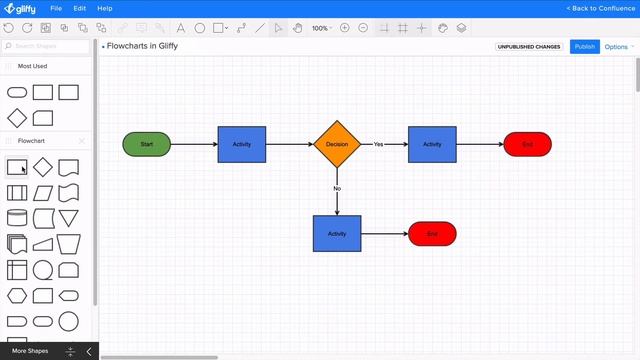The height and width of the screenshot is (360, 640).
Task: Click the Undo arrow icon
Action: click(9, 28)
